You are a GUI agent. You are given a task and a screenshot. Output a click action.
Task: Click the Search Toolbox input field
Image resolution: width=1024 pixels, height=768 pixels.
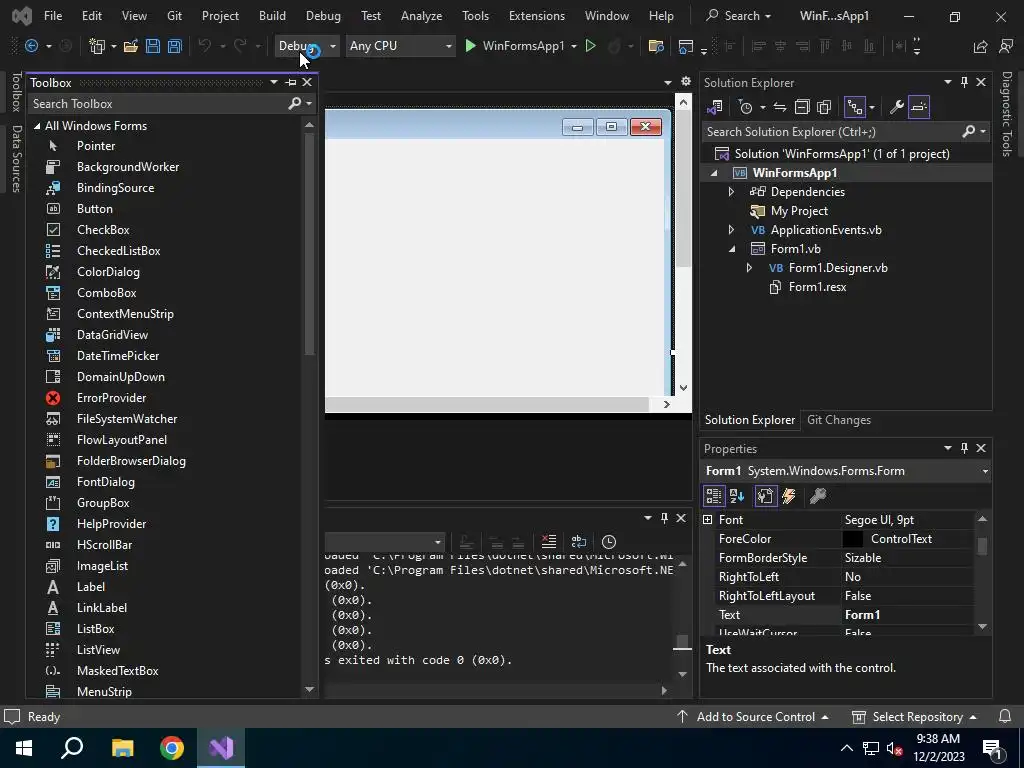click(157, 104)
